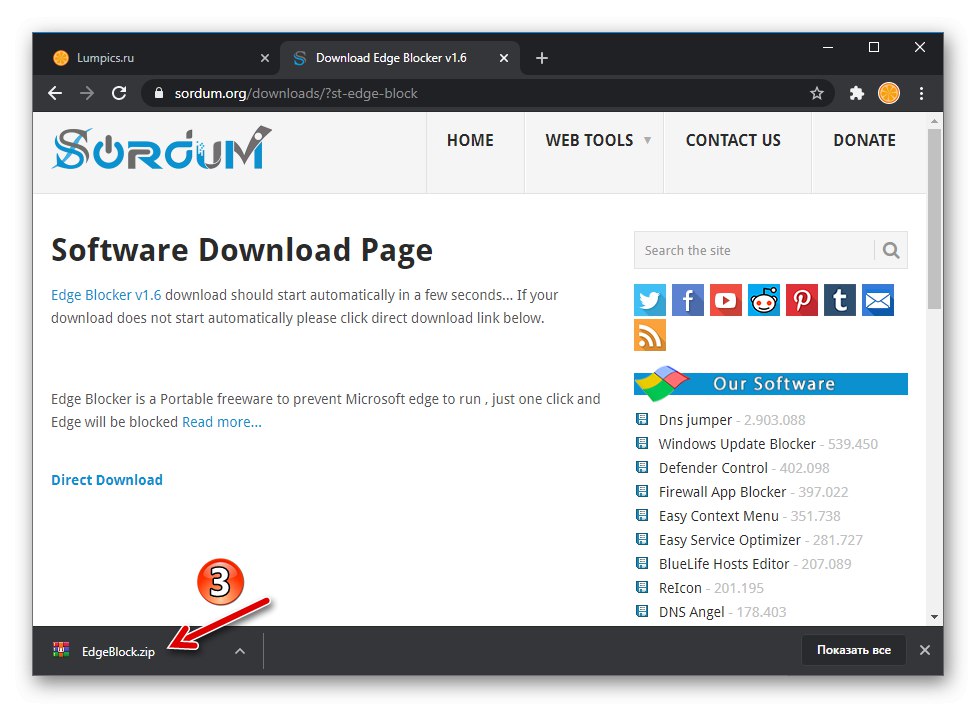Screen dimensions: 976x708
Task: Click the disk icon beside ReIcon
Action: [x=642, y=587]
